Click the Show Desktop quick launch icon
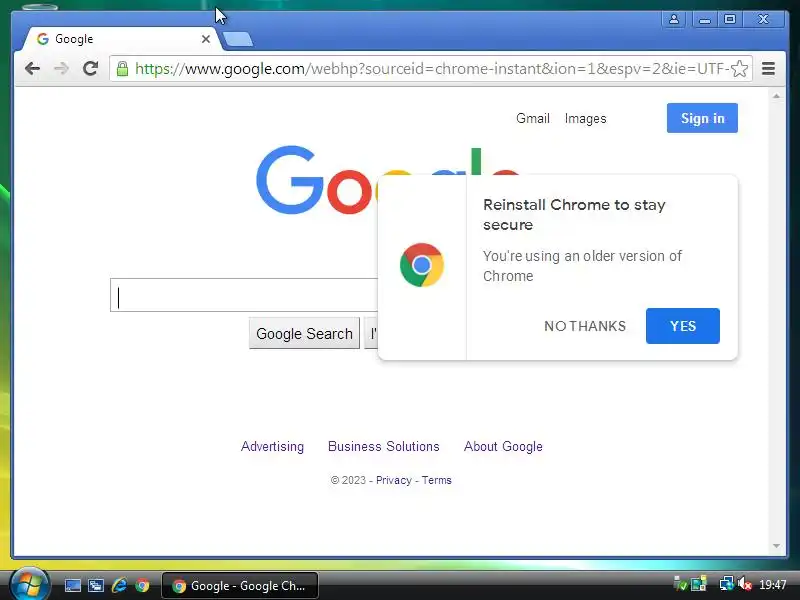The height and width of the screenshot is (600, 800). (72, 585)
